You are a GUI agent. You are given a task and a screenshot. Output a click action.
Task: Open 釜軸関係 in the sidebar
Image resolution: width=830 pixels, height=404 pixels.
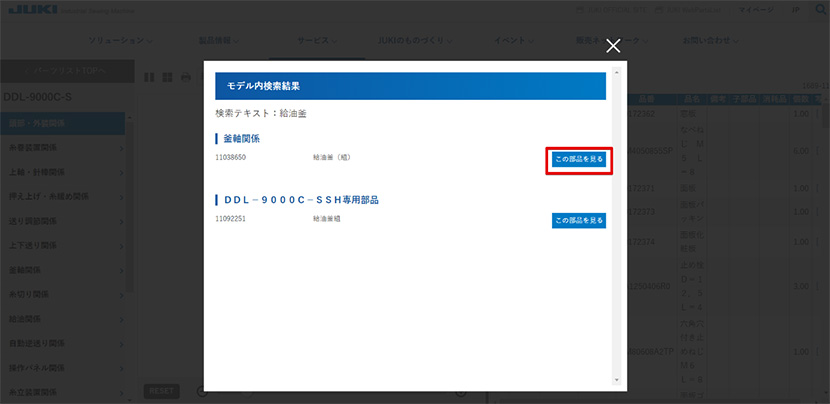(x=62, y=270)
